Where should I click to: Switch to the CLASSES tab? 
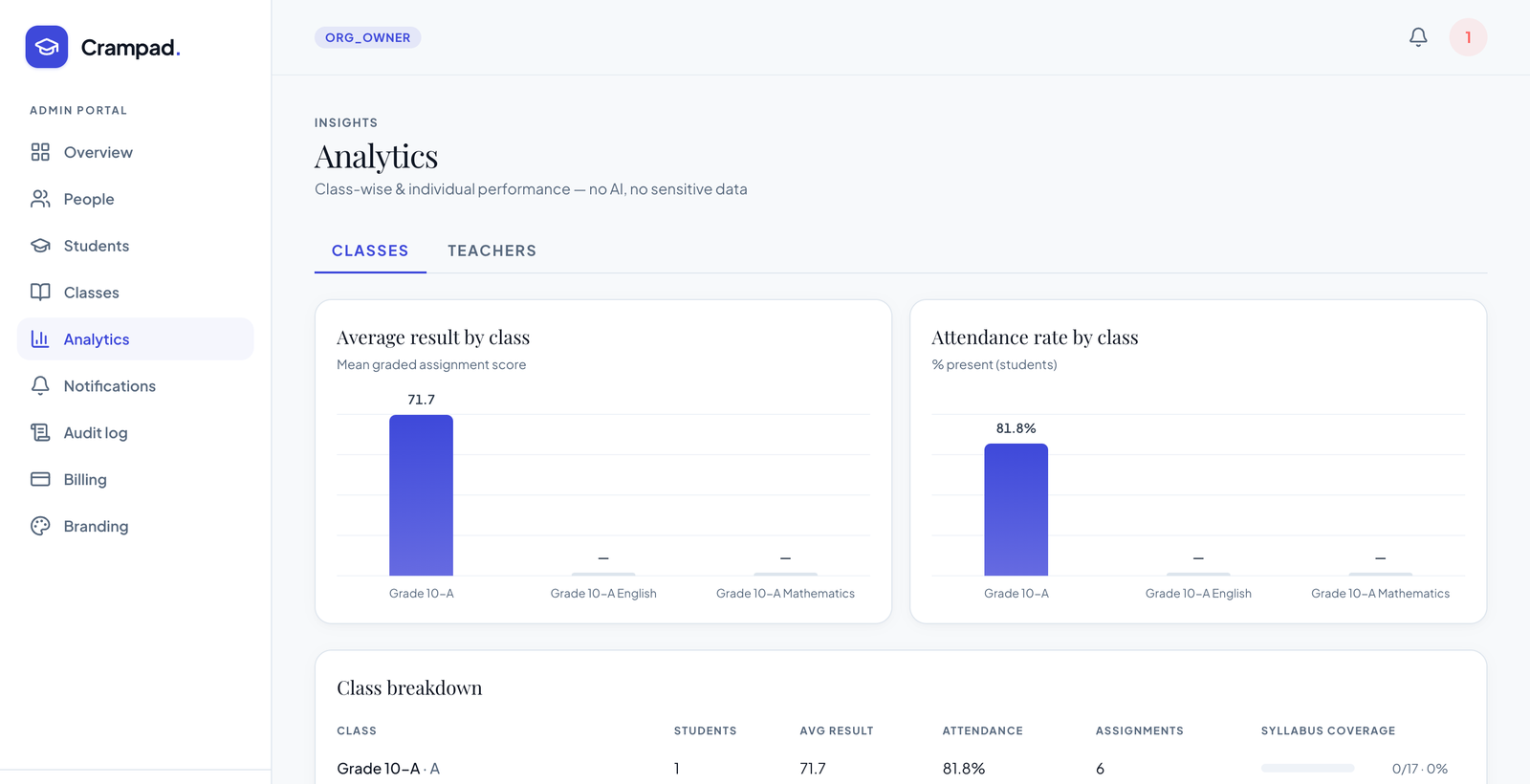370,250
